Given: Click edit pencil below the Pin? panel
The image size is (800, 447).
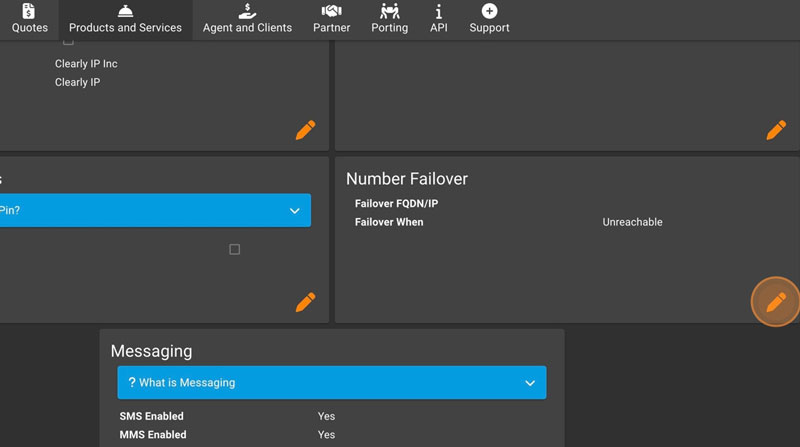Looking at the screenshot, I should click(x=305, y=302).
